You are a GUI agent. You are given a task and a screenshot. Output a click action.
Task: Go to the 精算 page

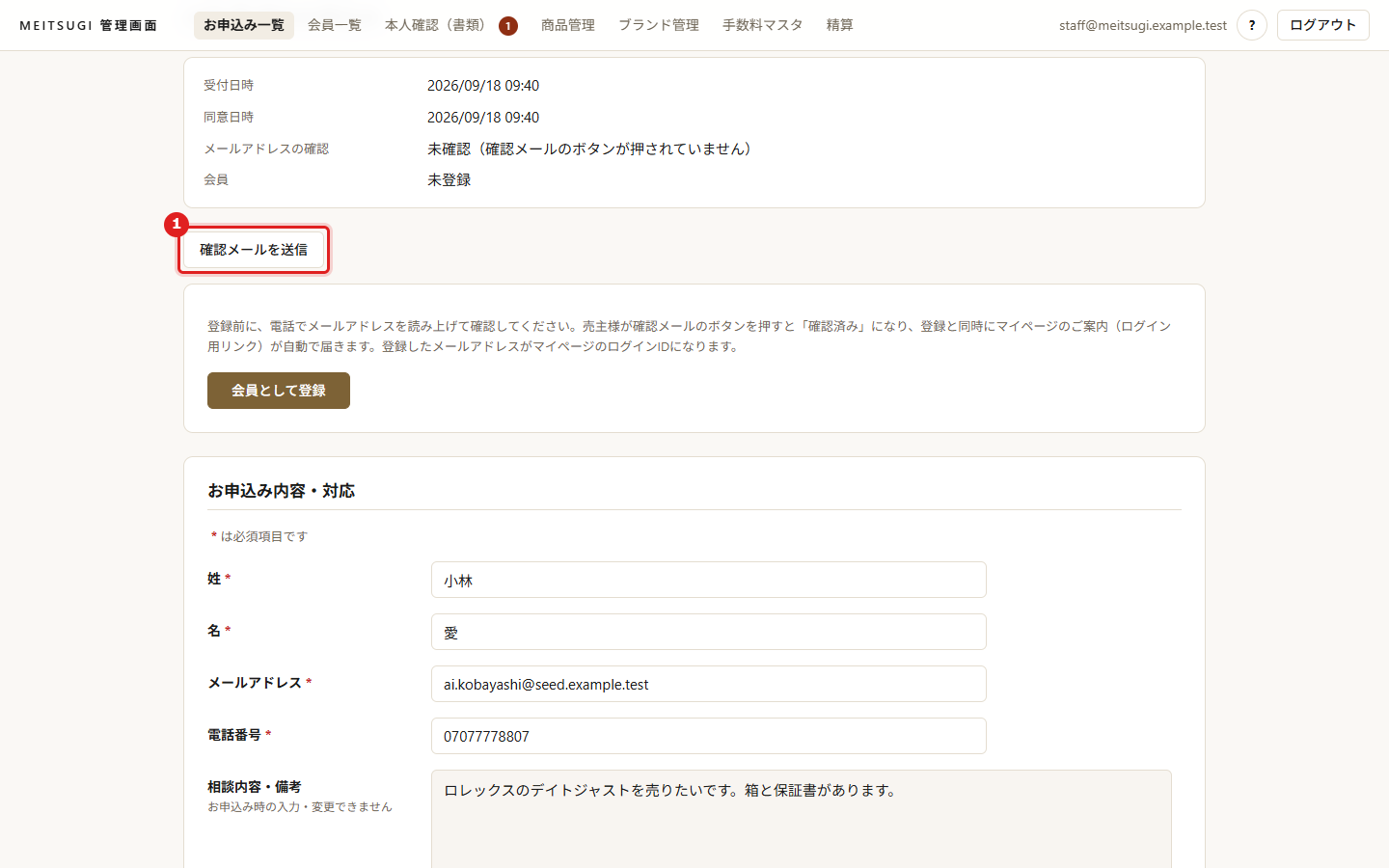coord(840,25)
